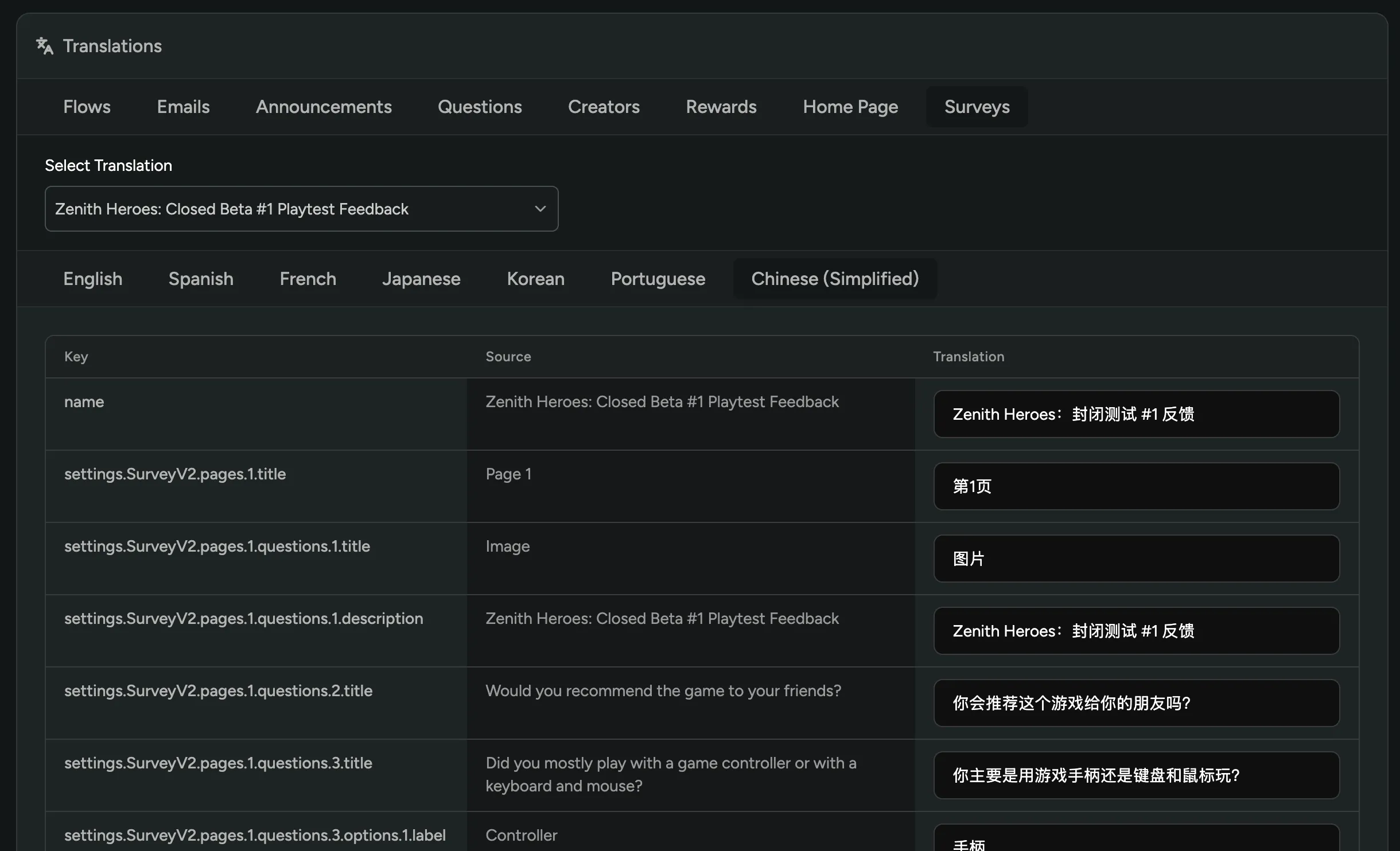Select the pages.1.questions.2.title key
Viewport: 1400px width, 851px height.
tap(218, 691)
